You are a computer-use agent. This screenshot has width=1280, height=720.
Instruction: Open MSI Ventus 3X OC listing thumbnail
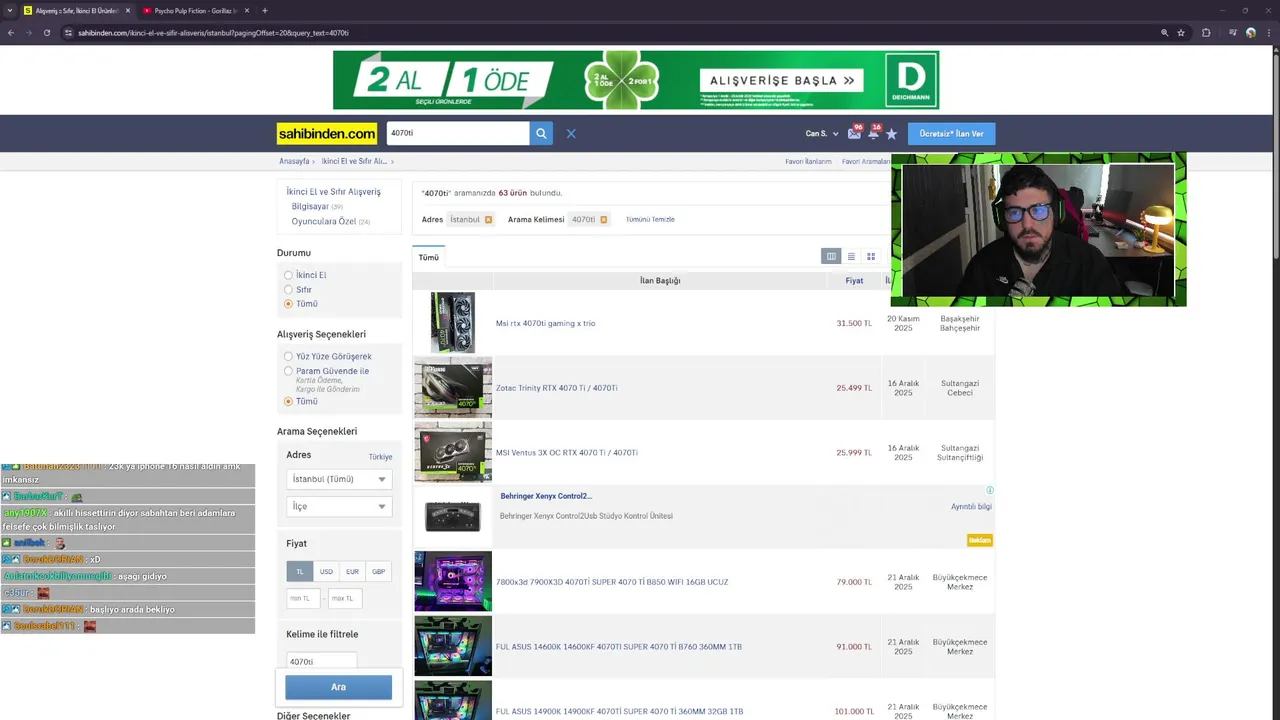click(x=453, y=452)
